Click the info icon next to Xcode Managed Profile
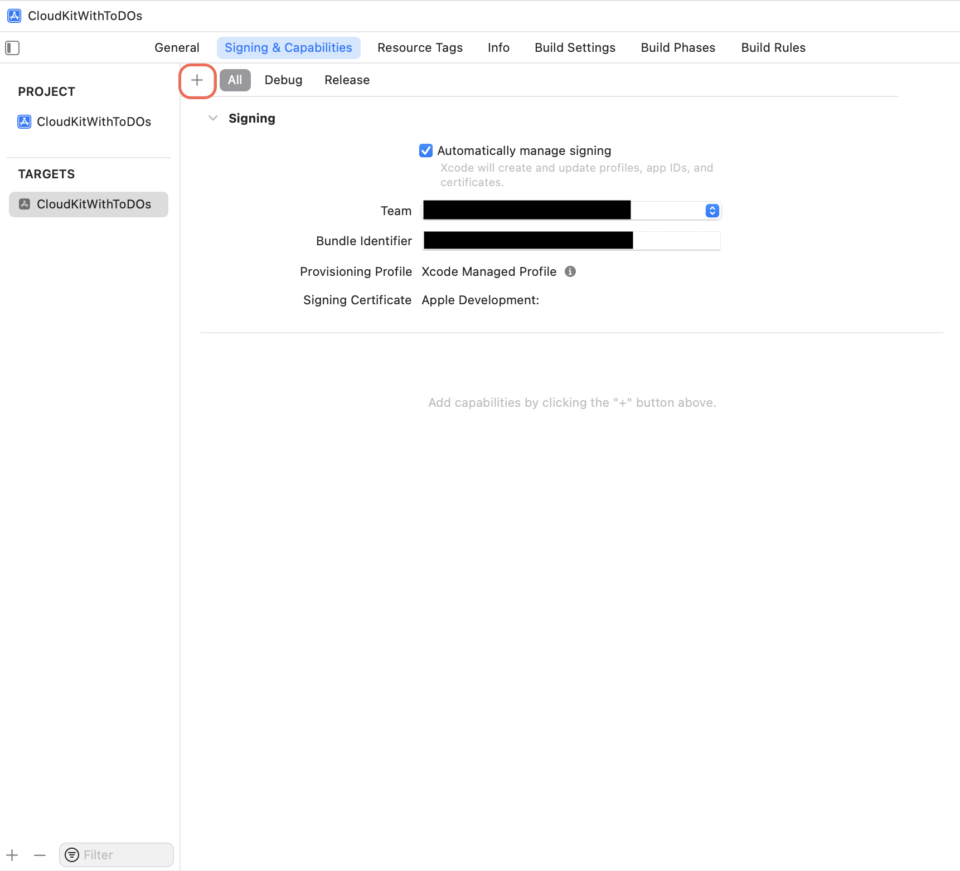Image resolution: width=960 pixels, height=871 pixels. (x=570, y=271)
